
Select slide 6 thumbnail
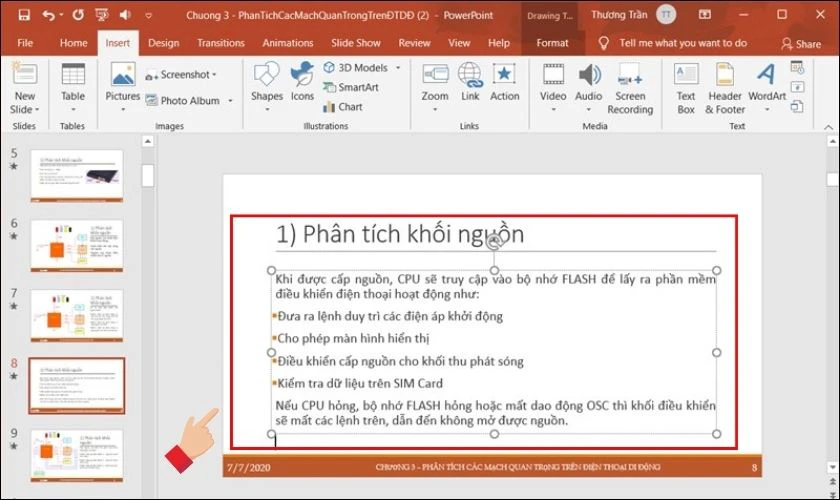[x=77, y=245]
